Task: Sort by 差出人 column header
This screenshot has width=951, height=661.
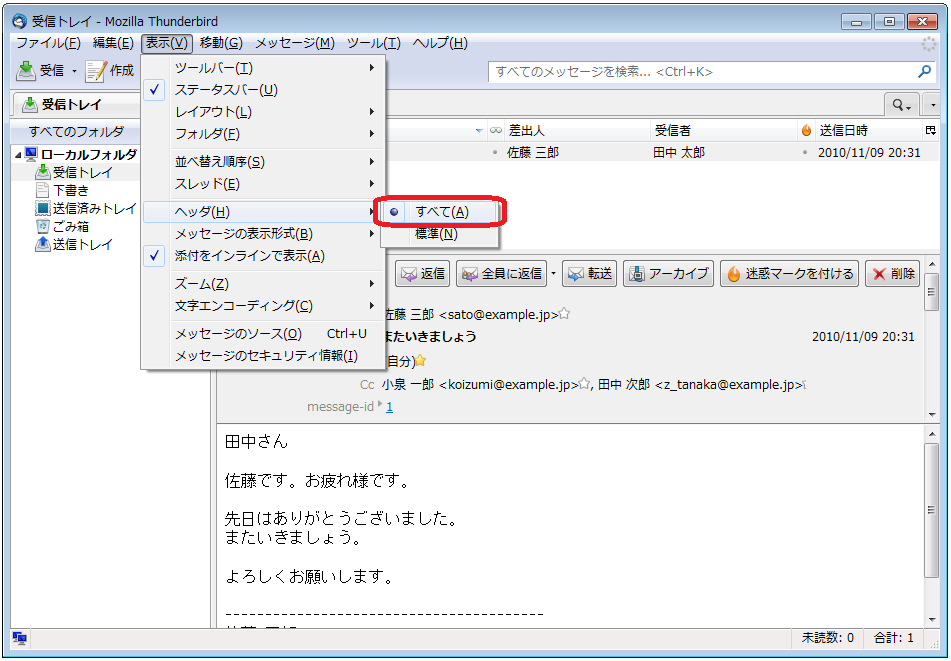Action: 576,130
